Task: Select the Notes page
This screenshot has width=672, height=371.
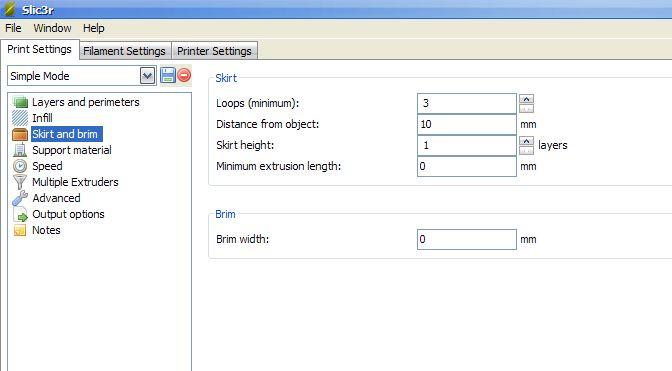Action: pos(46,230)
